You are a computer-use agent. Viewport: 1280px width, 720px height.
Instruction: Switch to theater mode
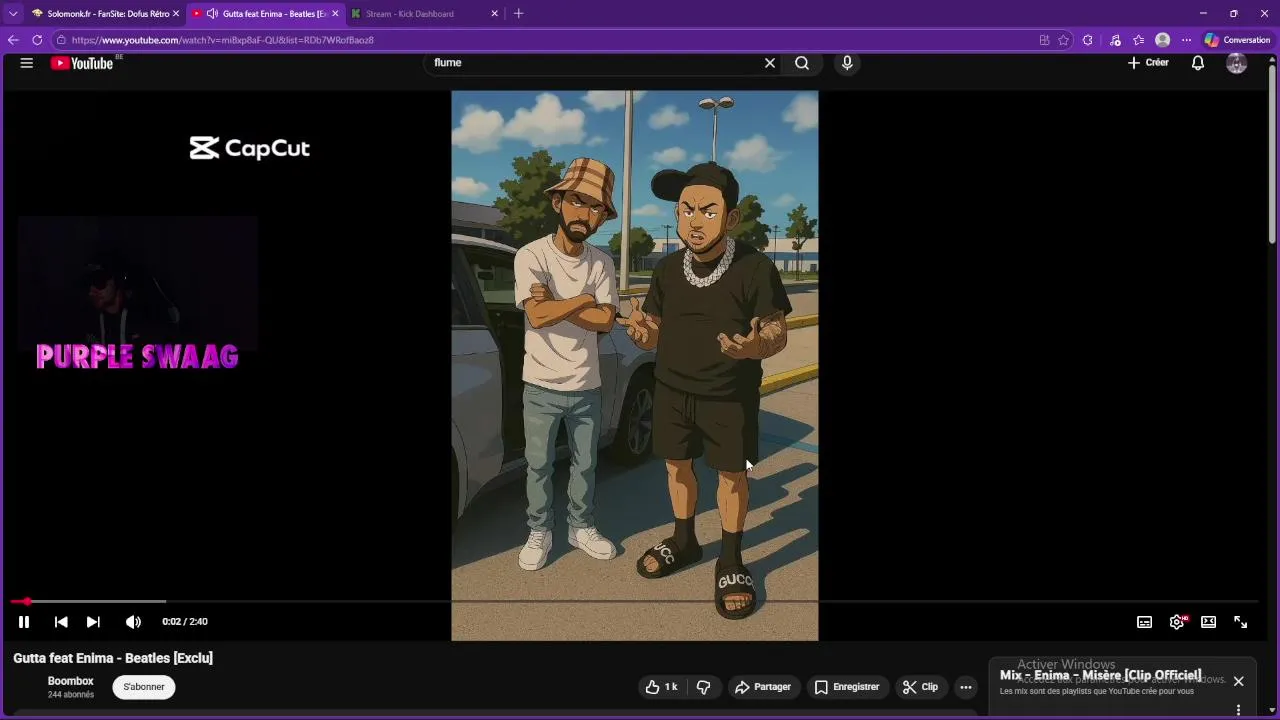coord(1208,622)
